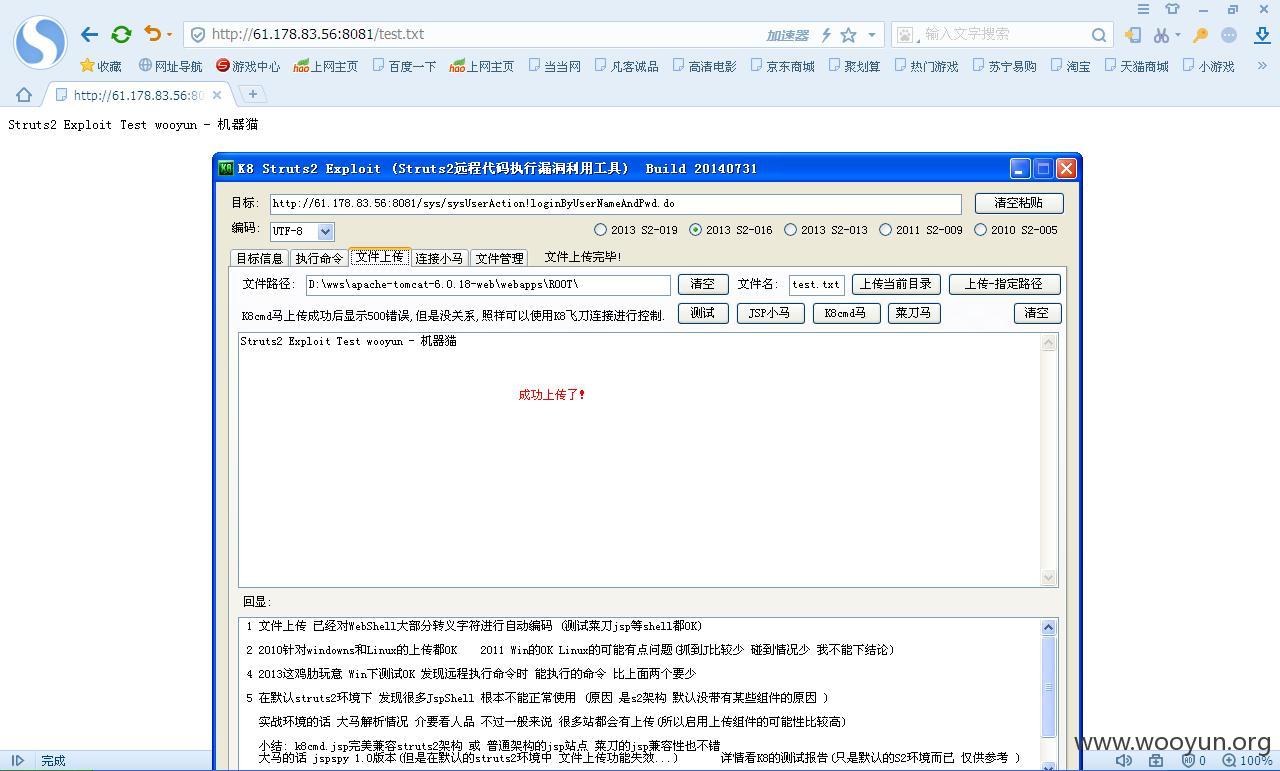Image resolution: width=1280 pixels, height=771 pixels.
Task: Click the 文件名 test.txt field
Action: (817, 285)
